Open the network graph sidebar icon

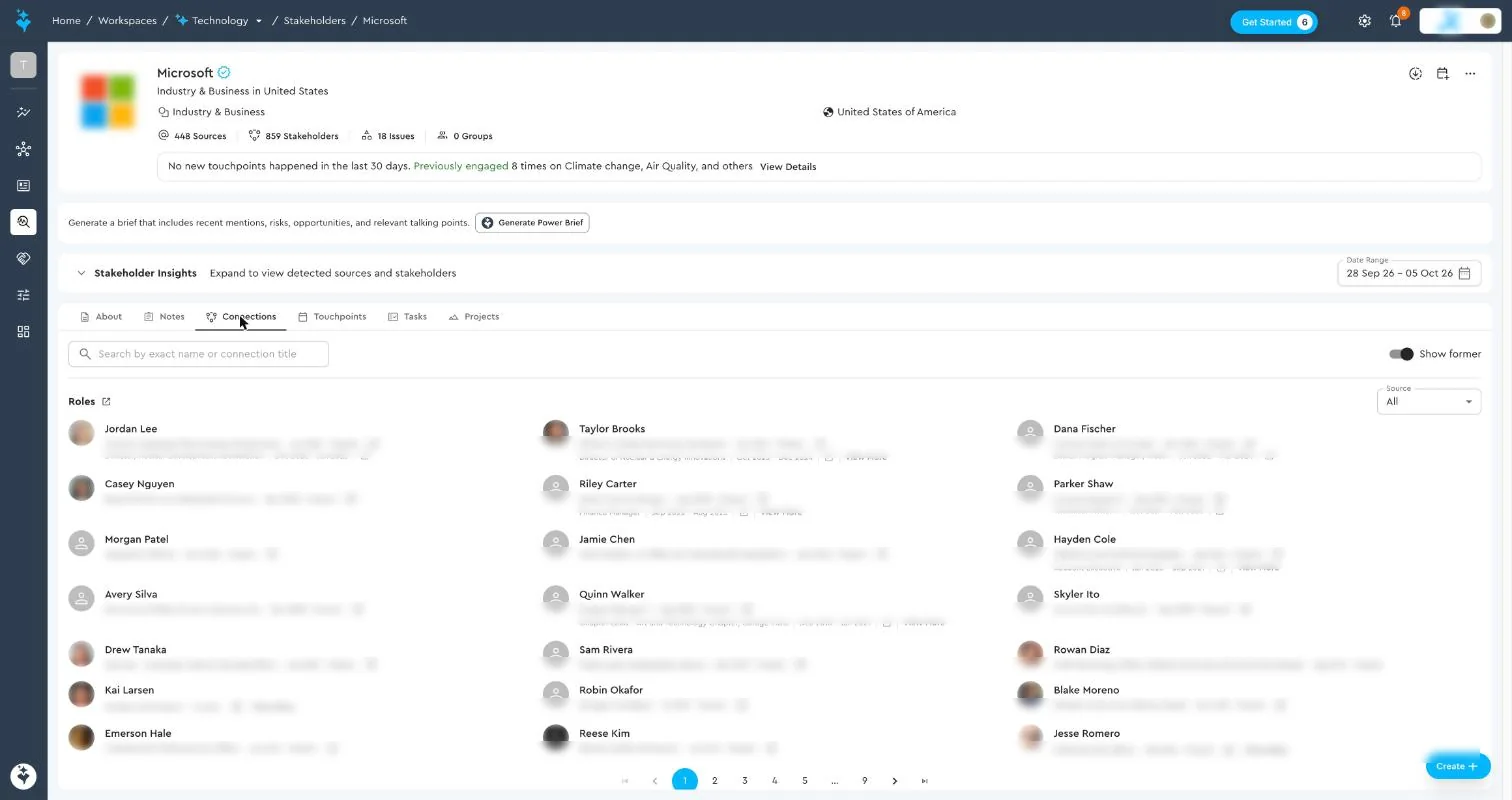(23, 149)
